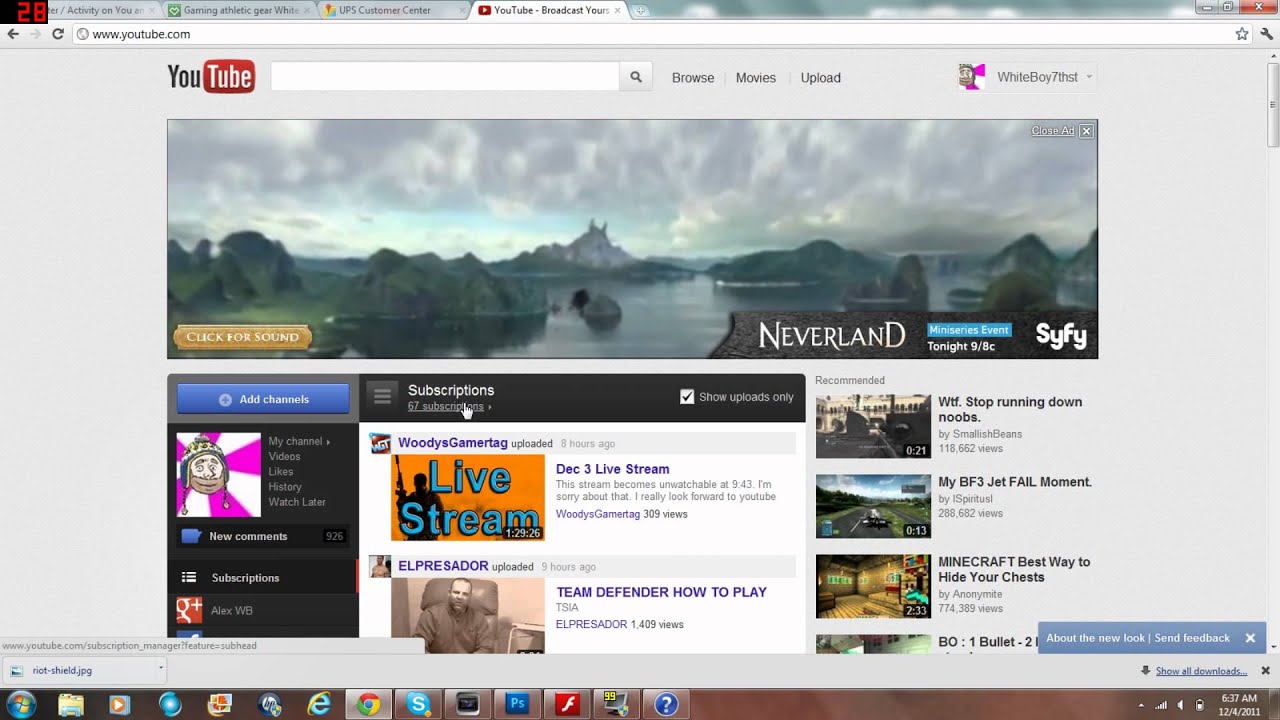Expand the WhiteBoy7thst account dropdown
The height and width of the screenshot is (720, 1280).
click(x=1089, y=77)
